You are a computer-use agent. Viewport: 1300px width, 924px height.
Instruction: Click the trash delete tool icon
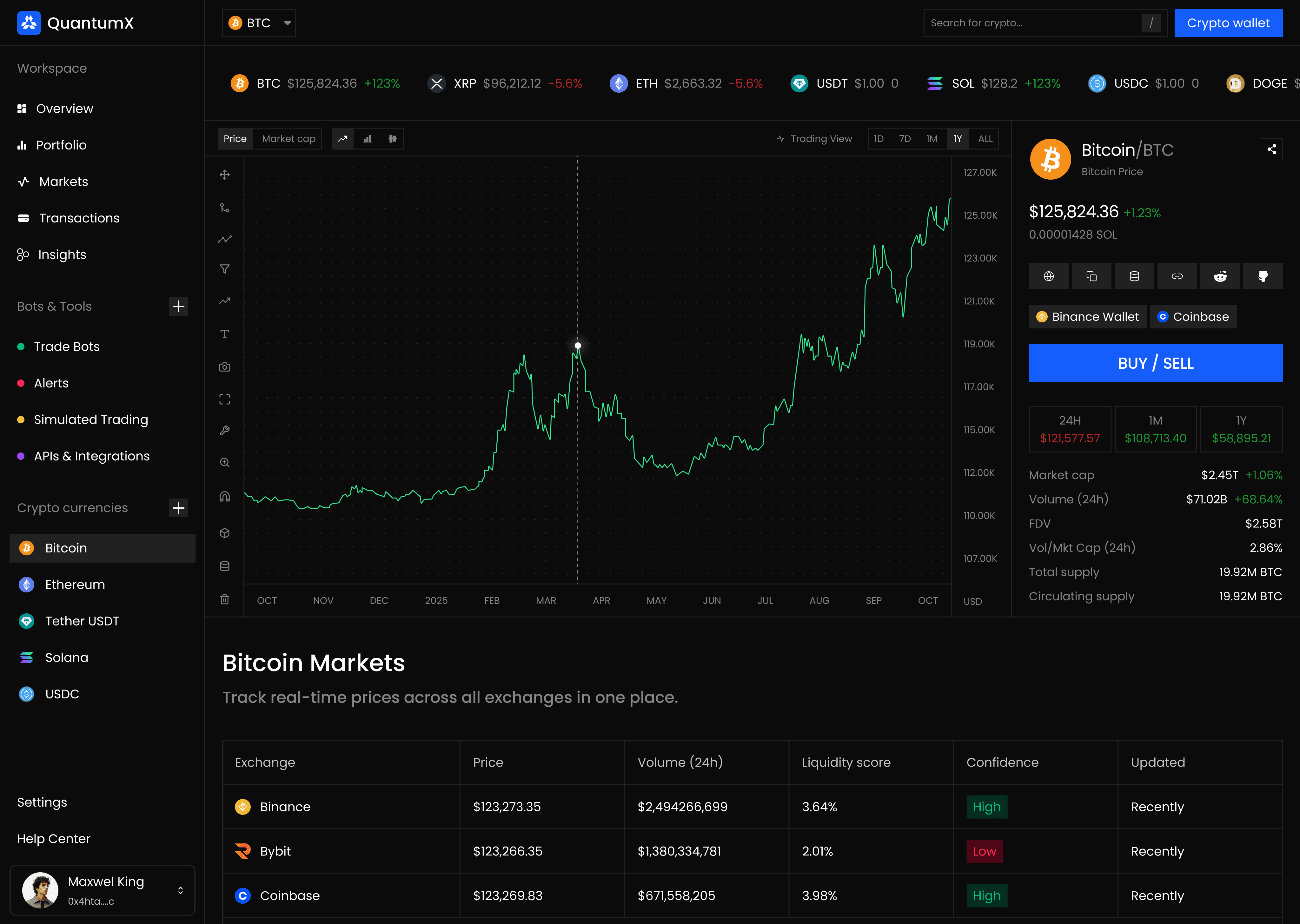point(225,599)
